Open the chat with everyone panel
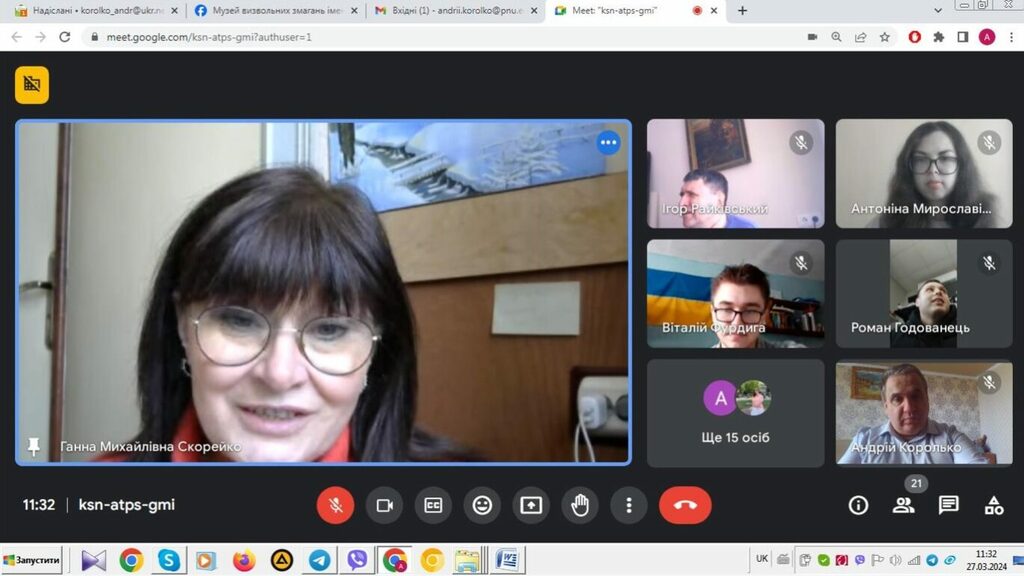Screen dimensions: 1024x576 coord(948,505)
